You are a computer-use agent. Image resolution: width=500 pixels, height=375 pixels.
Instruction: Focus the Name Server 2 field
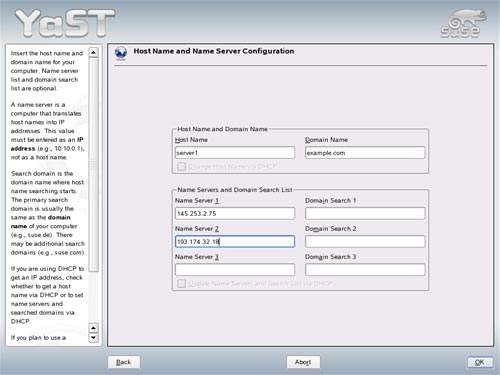click(235, 241)
